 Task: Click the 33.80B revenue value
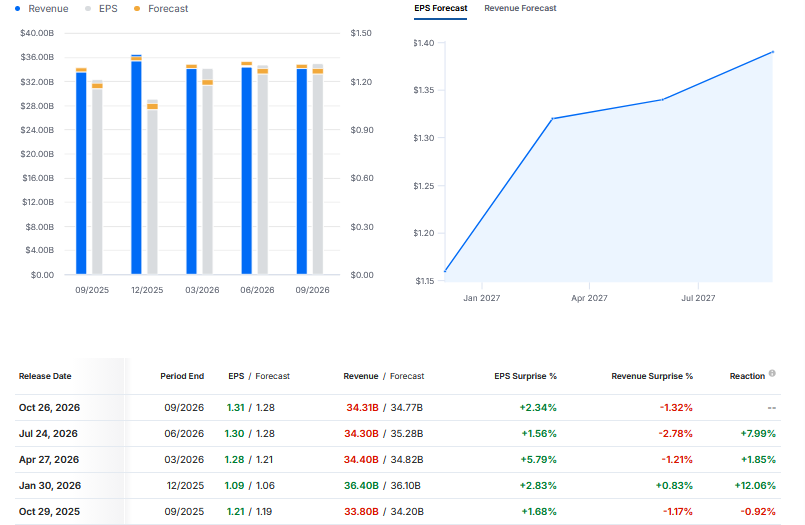(361, 512)
